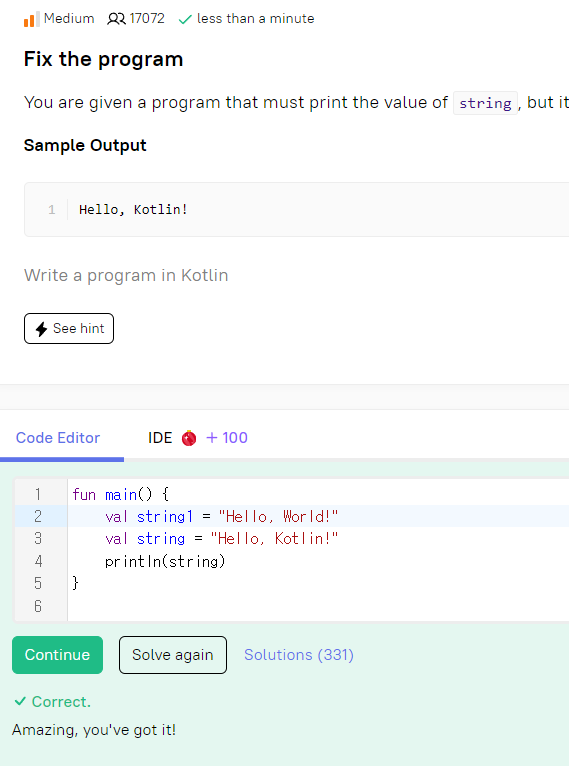Continue to the next step

[x=57, y=655]
